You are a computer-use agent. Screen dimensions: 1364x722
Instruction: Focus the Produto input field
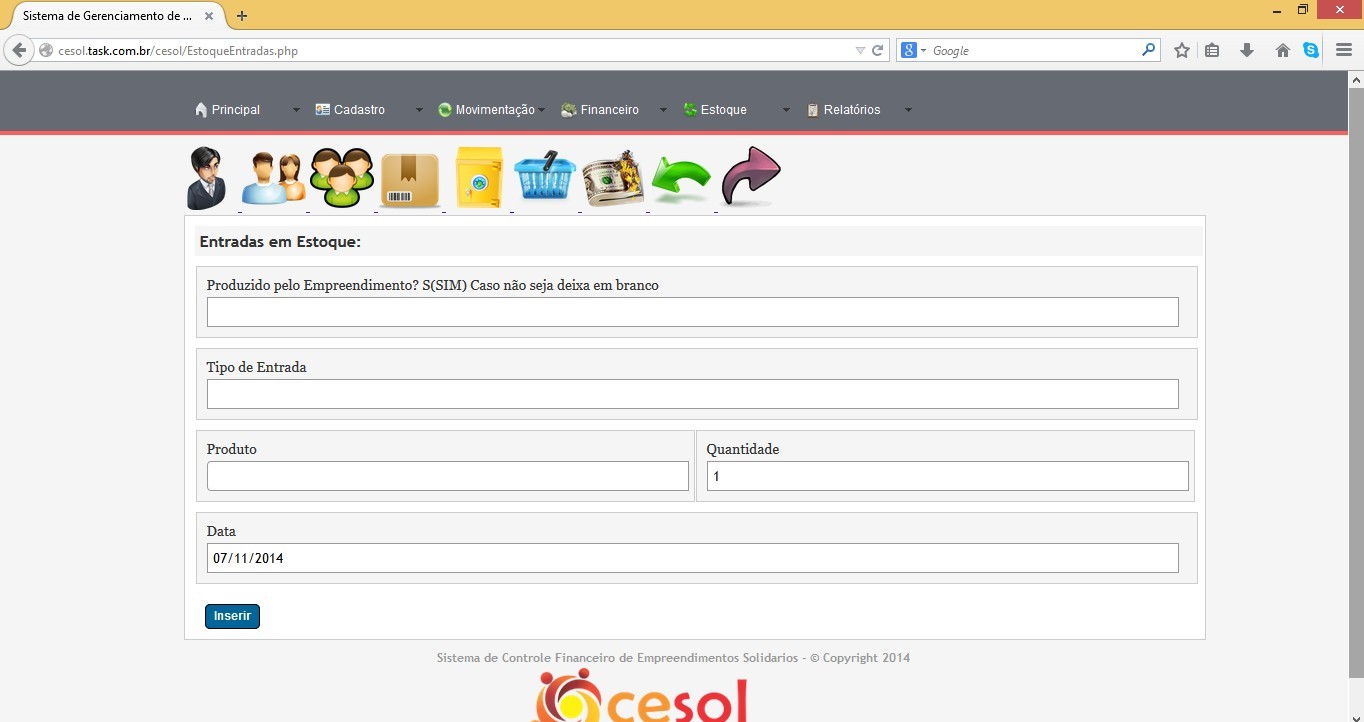[x=447, y=476]
